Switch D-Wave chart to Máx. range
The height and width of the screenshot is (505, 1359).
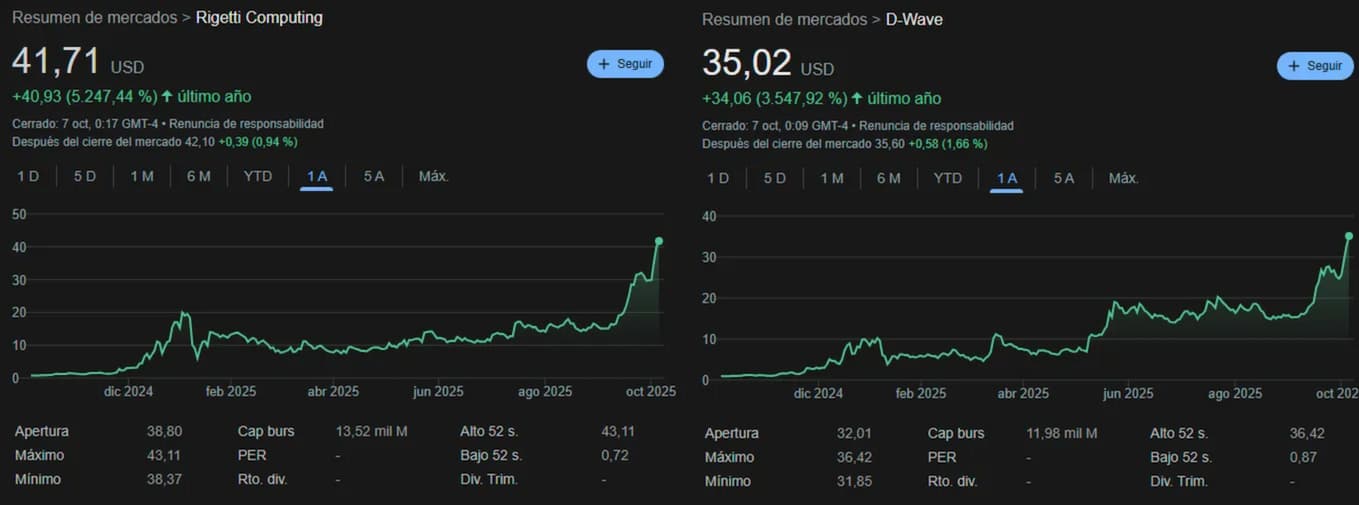coord(1124,178)
